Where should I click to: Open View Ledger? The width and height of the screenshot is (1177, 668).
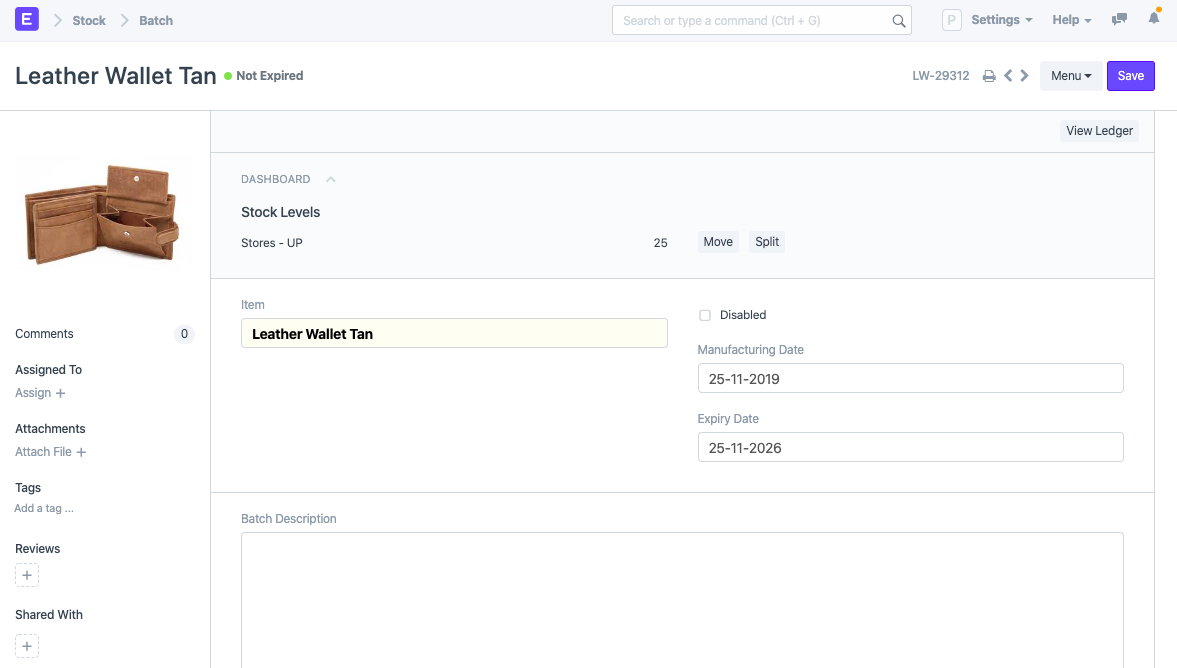(1099, 131)
